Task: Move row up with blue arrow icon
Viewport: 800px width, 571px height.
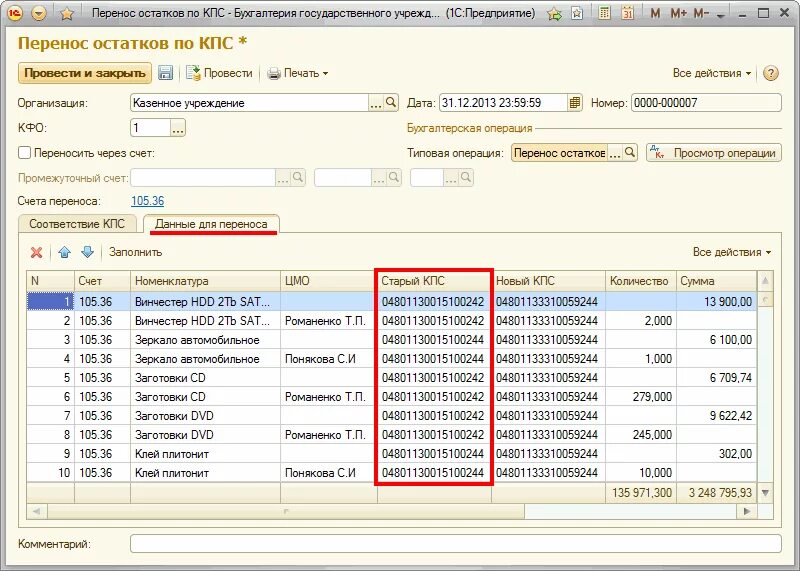Action: [x=64, y=252]
